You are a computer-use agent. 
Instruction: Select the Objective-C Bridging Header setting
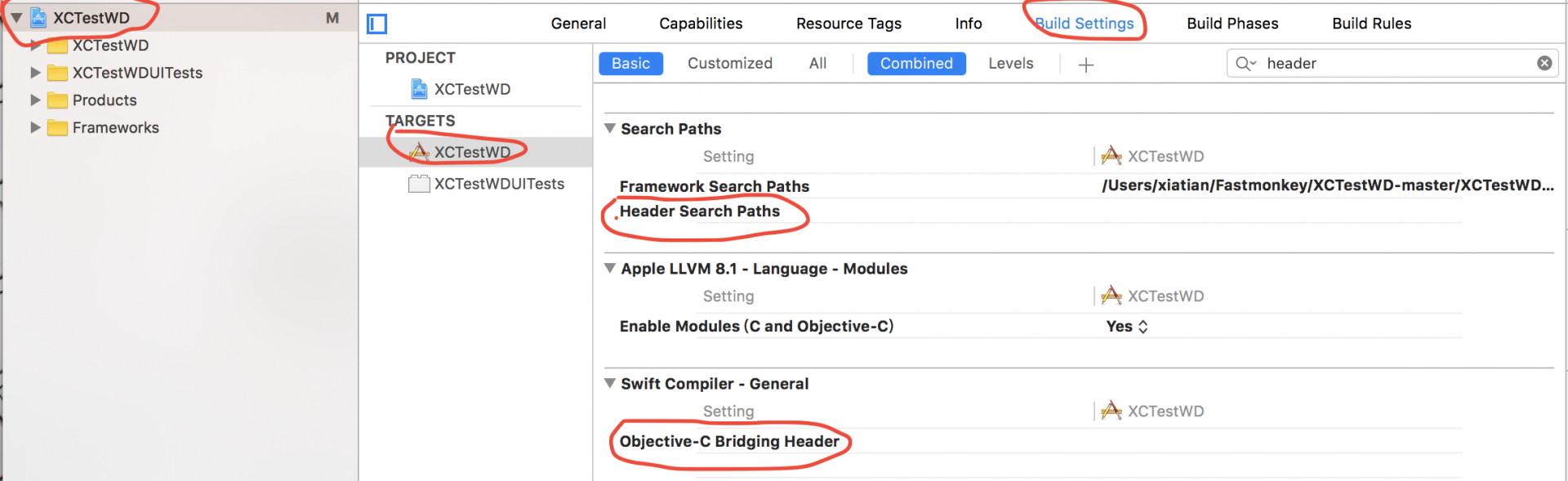pos(729,442)
